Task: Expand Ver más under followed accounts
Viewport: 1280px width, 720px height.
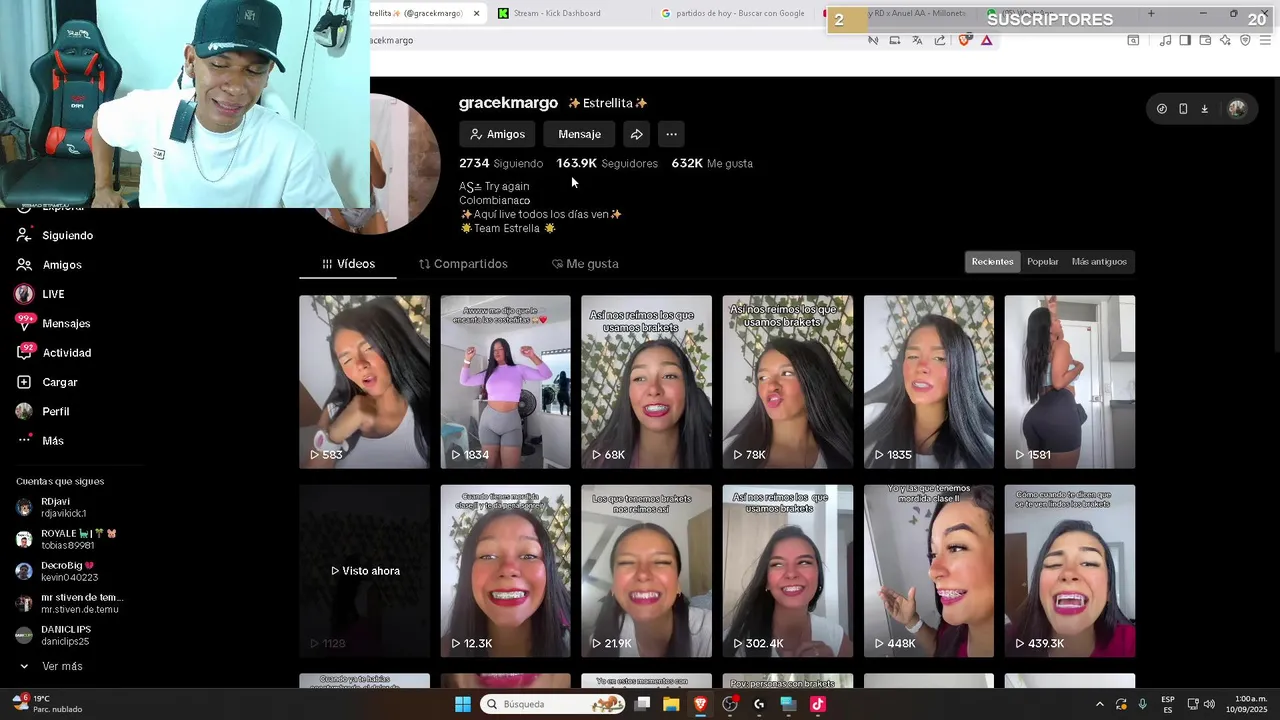Action: [50, 666]
